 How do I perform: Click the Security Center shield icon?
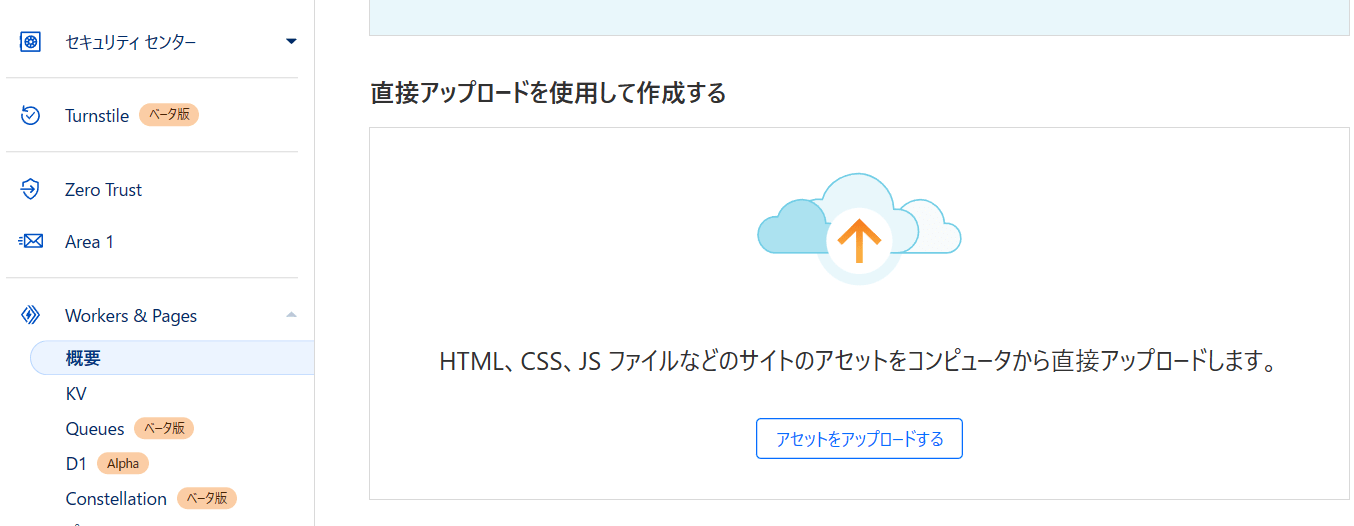pos(31,42)
